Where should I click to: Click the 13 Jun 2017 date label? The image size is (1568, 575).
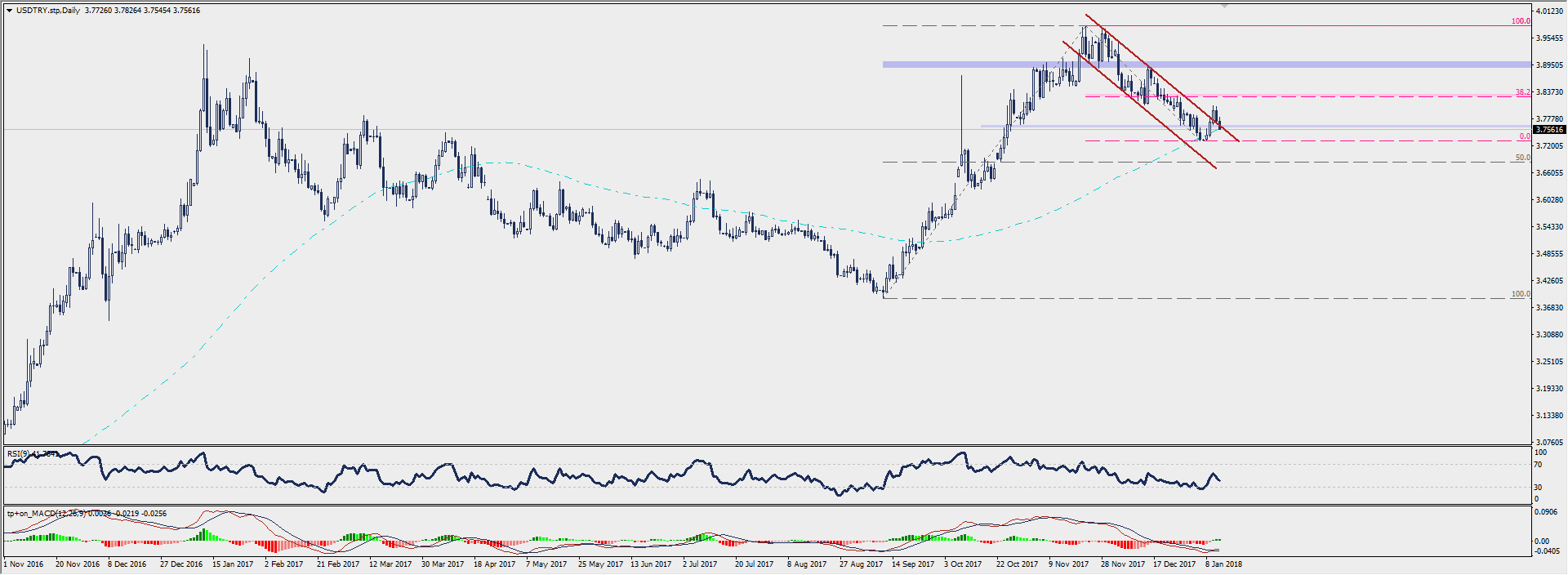pos(651,564)
